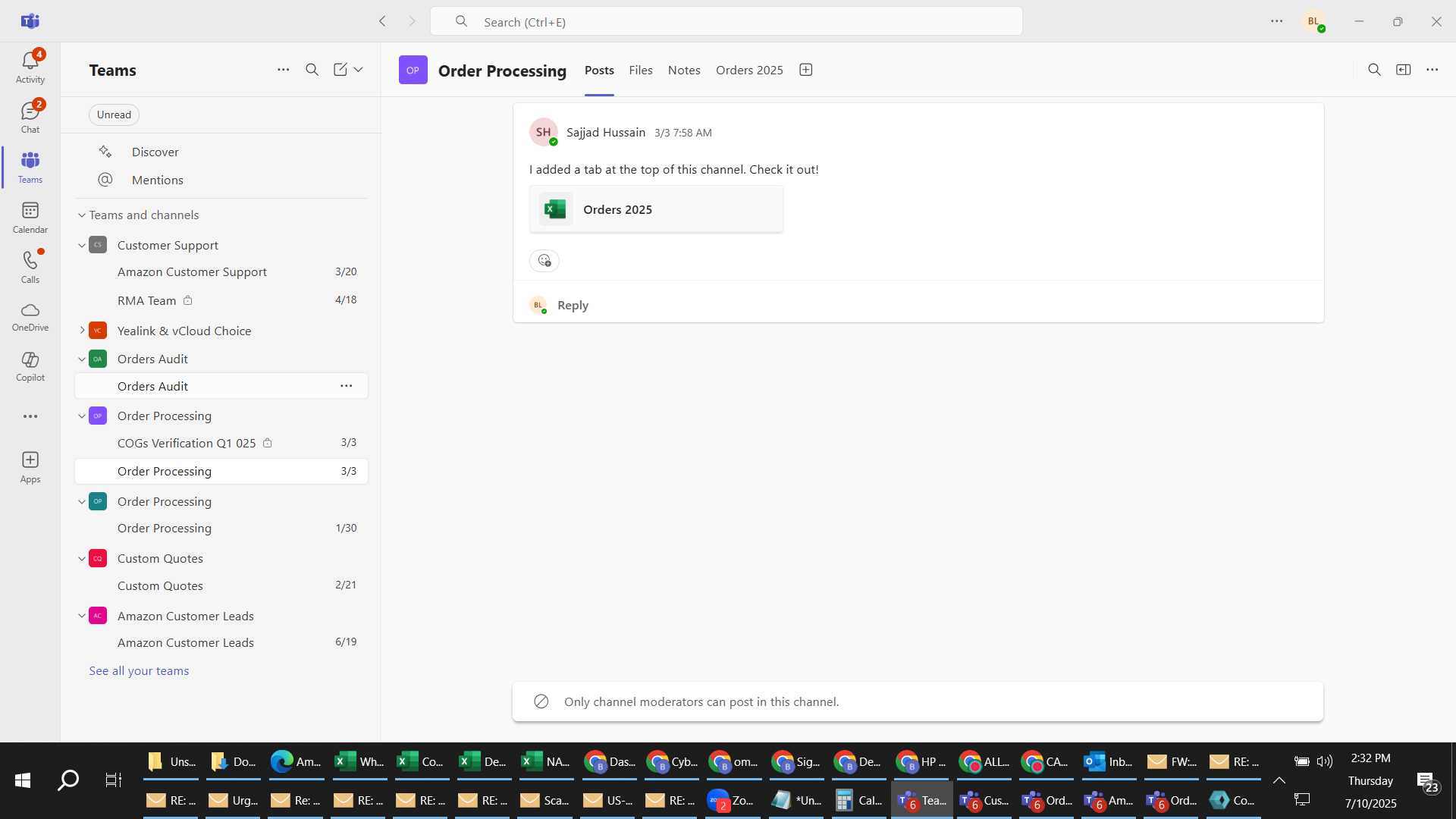
Task: Show more apps ellipsis in rail
Action: pyautogui.click(x=30, y=416)
